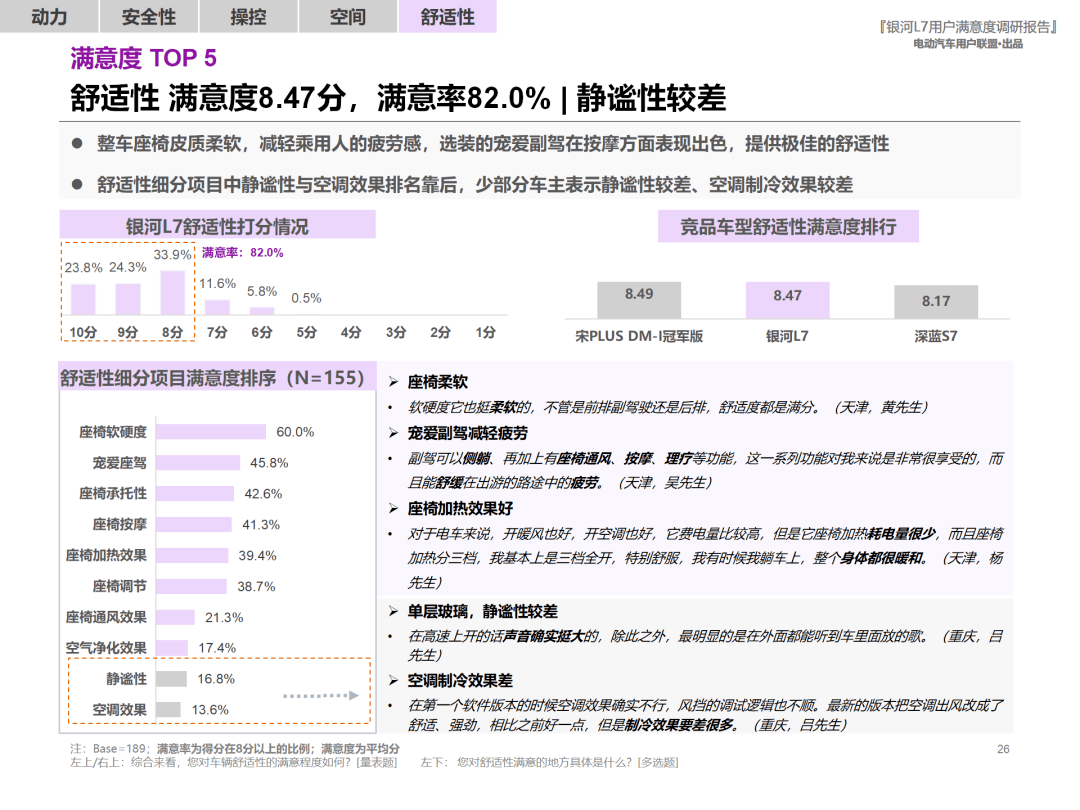The height and width of the screenshot is (810, 1080).
Task: Click the 空调效果 row label
Action: [120, 709]
